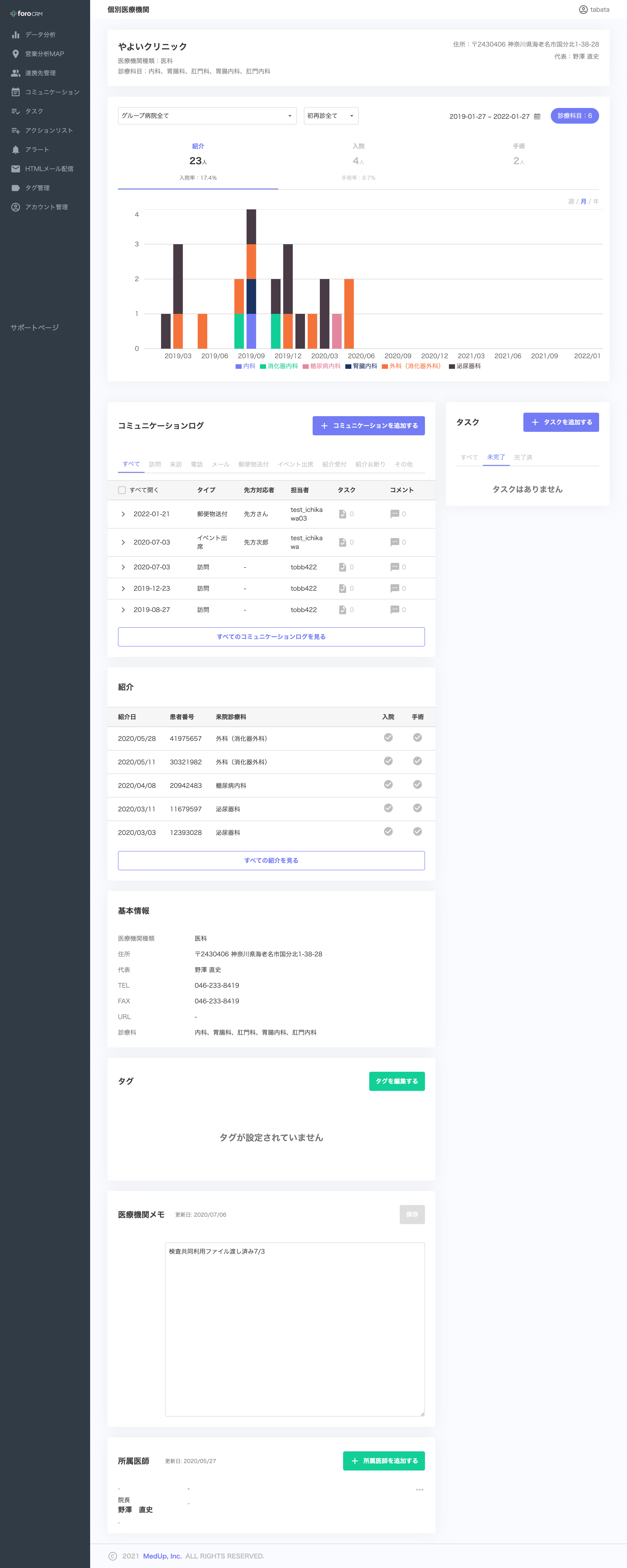
Task: Click 入院 check icon for patient 41975657
Action: coord(388,738)
